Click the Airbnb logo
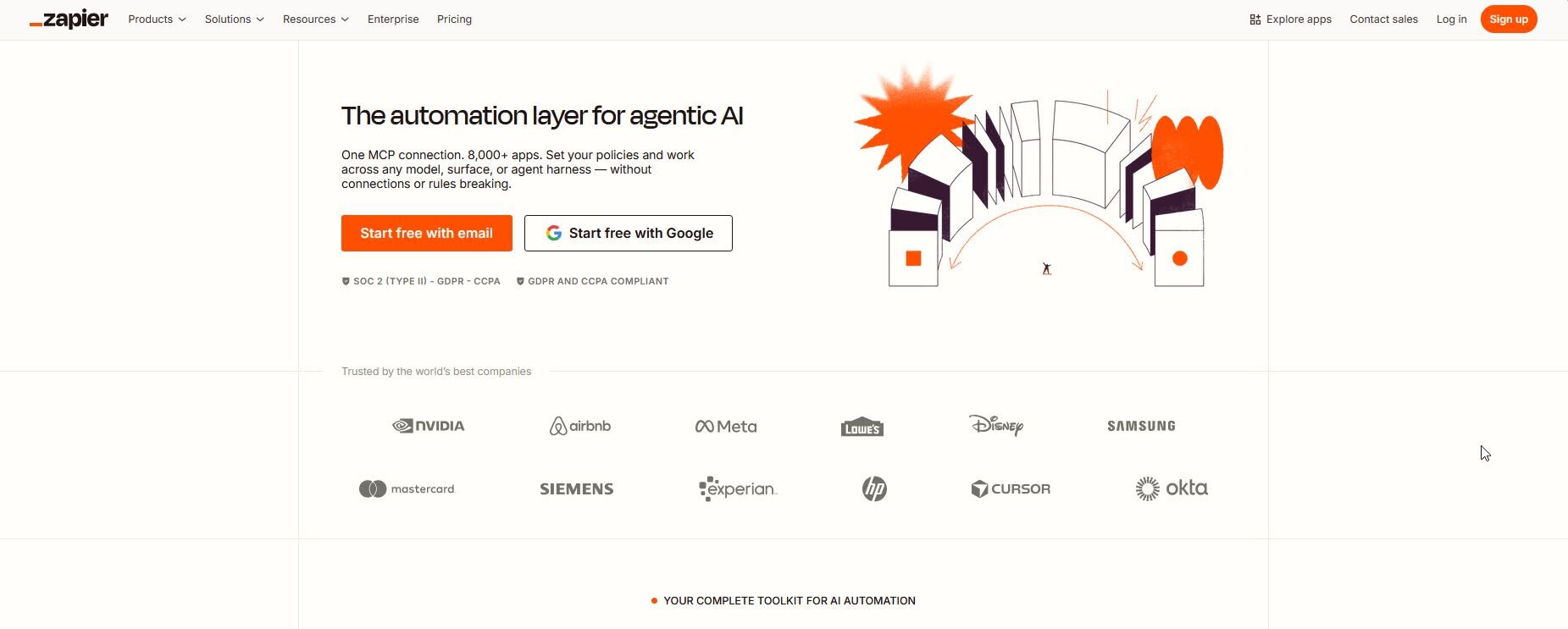The width and height of the screenshot is (1568, 629). point(580,426)
